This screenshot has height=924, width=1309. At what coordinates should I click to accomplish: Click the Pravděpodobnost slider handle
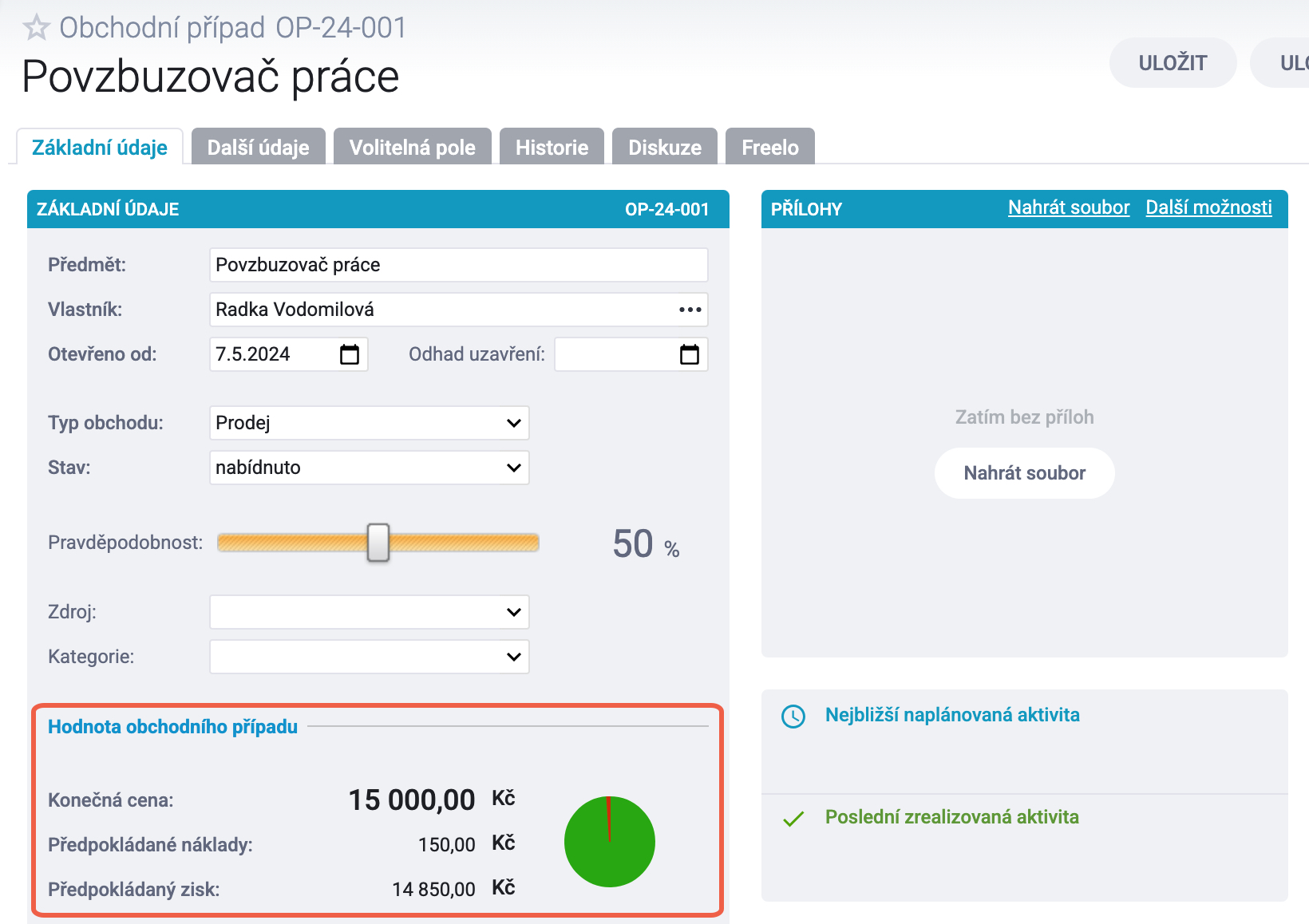tap(378, 543)
